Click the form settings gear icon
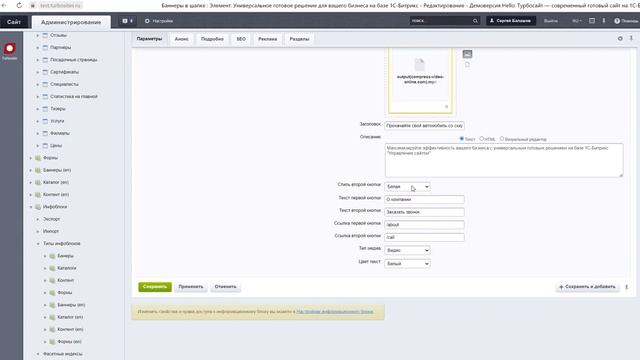This screenshot has width=640, height=360. [x=620, y=38]
